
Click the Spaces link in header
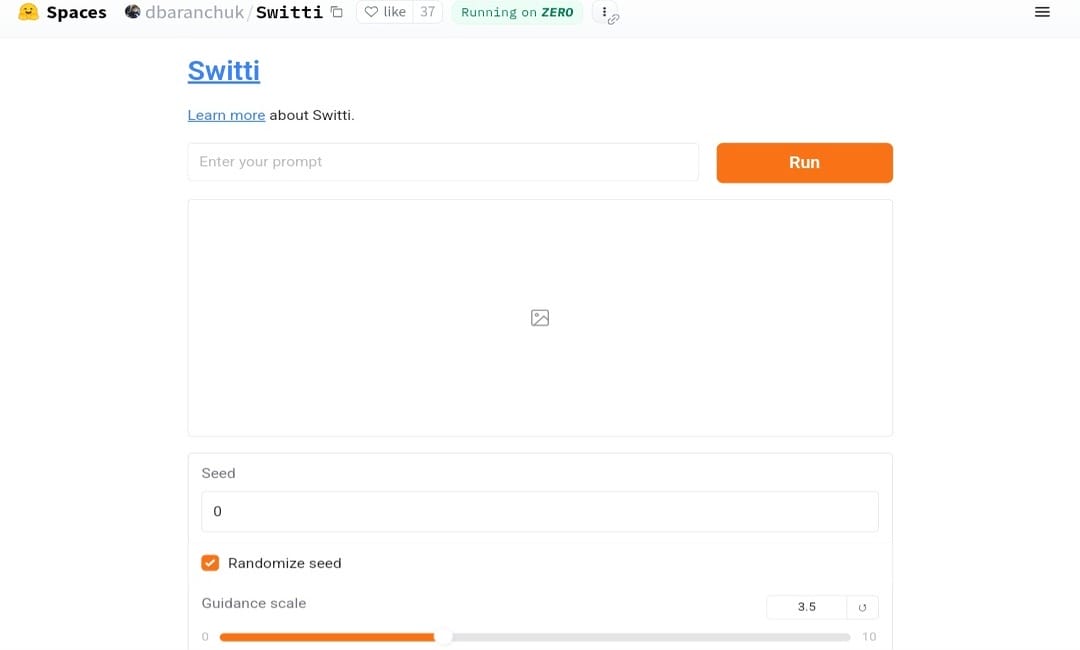pos(76,12)
